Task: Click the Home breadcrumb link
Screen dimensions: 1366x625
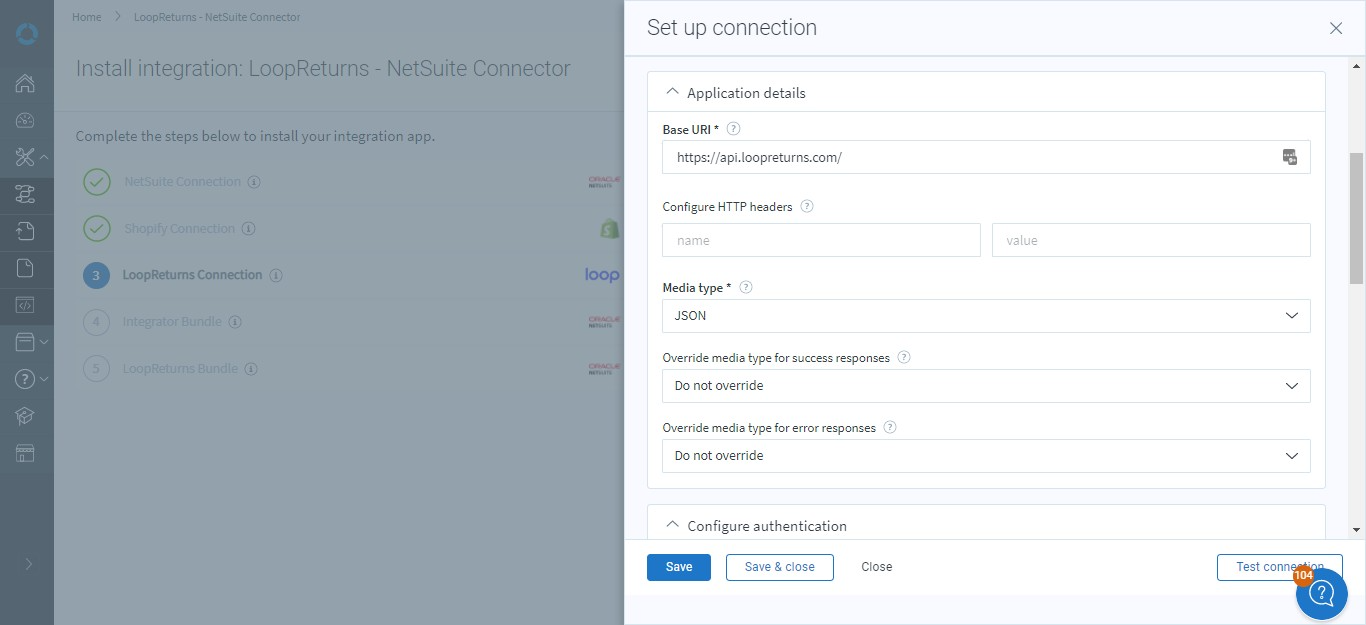Action: (x=87, y=17)
